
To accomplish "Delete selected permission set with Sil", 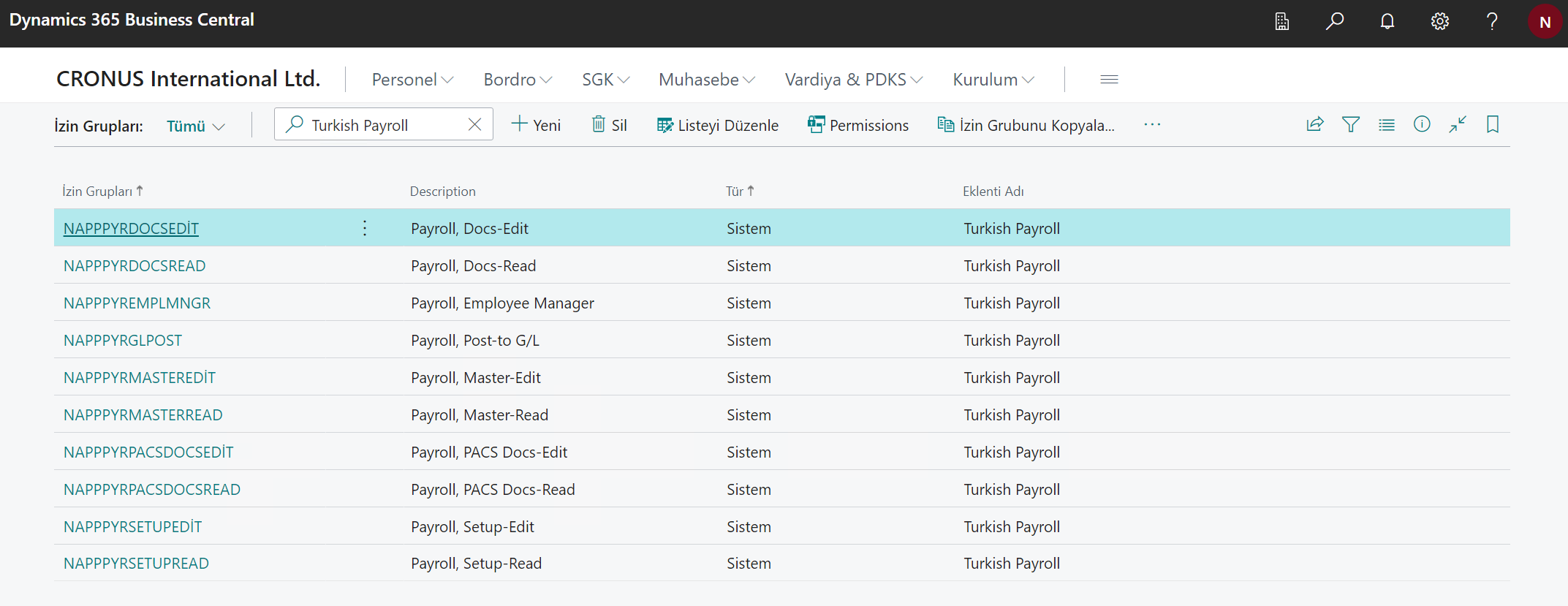I will coord(609,125).
